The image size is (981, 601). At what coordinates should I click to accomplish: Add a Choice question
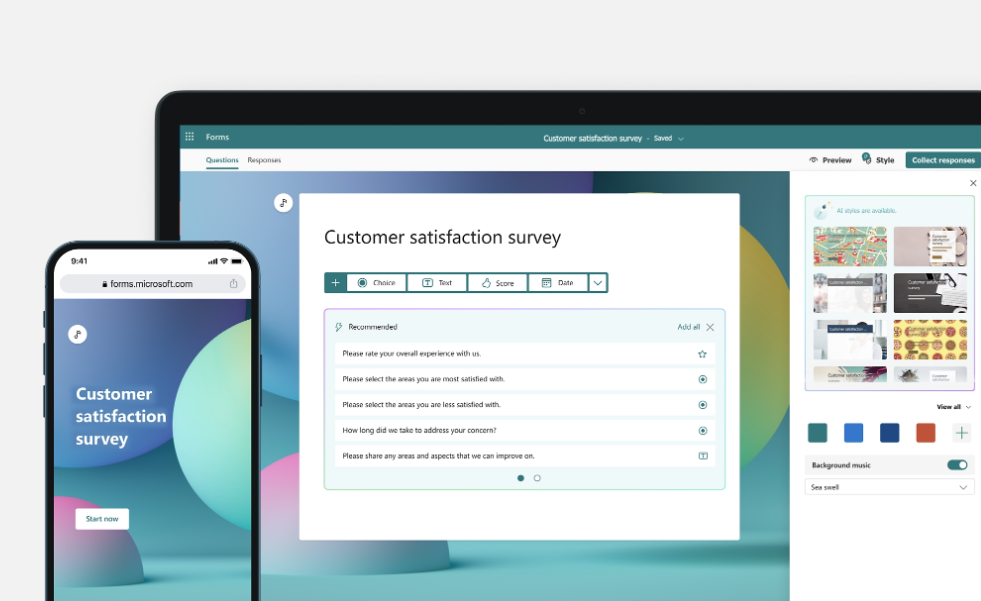(377, 283)
